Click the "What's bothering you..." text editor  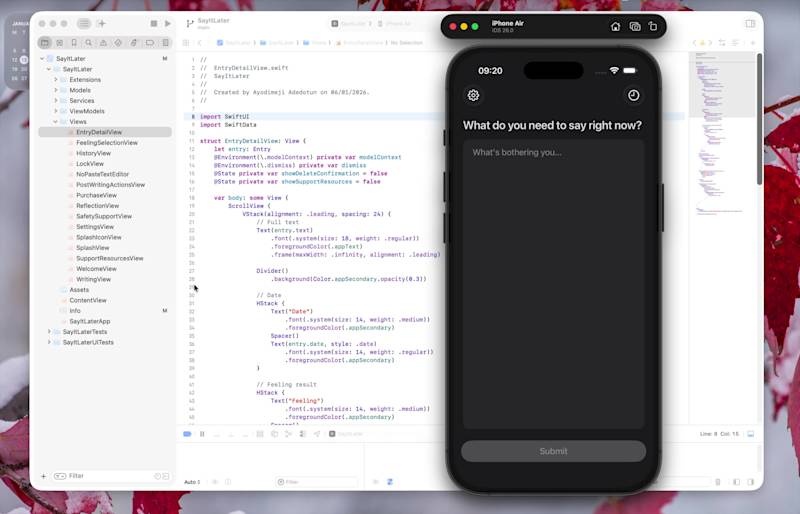(553, 284)
